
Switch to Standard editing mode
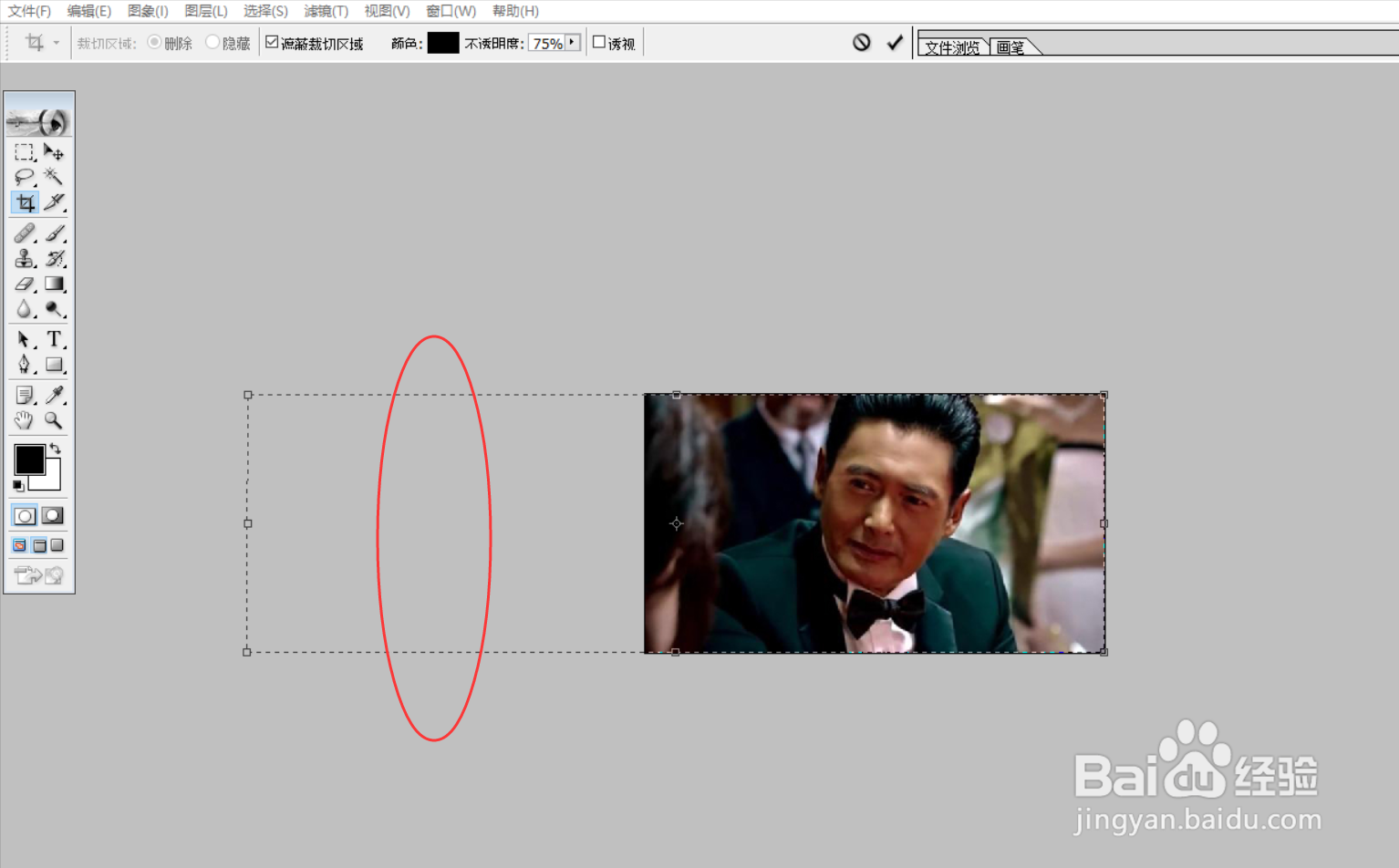25,516
